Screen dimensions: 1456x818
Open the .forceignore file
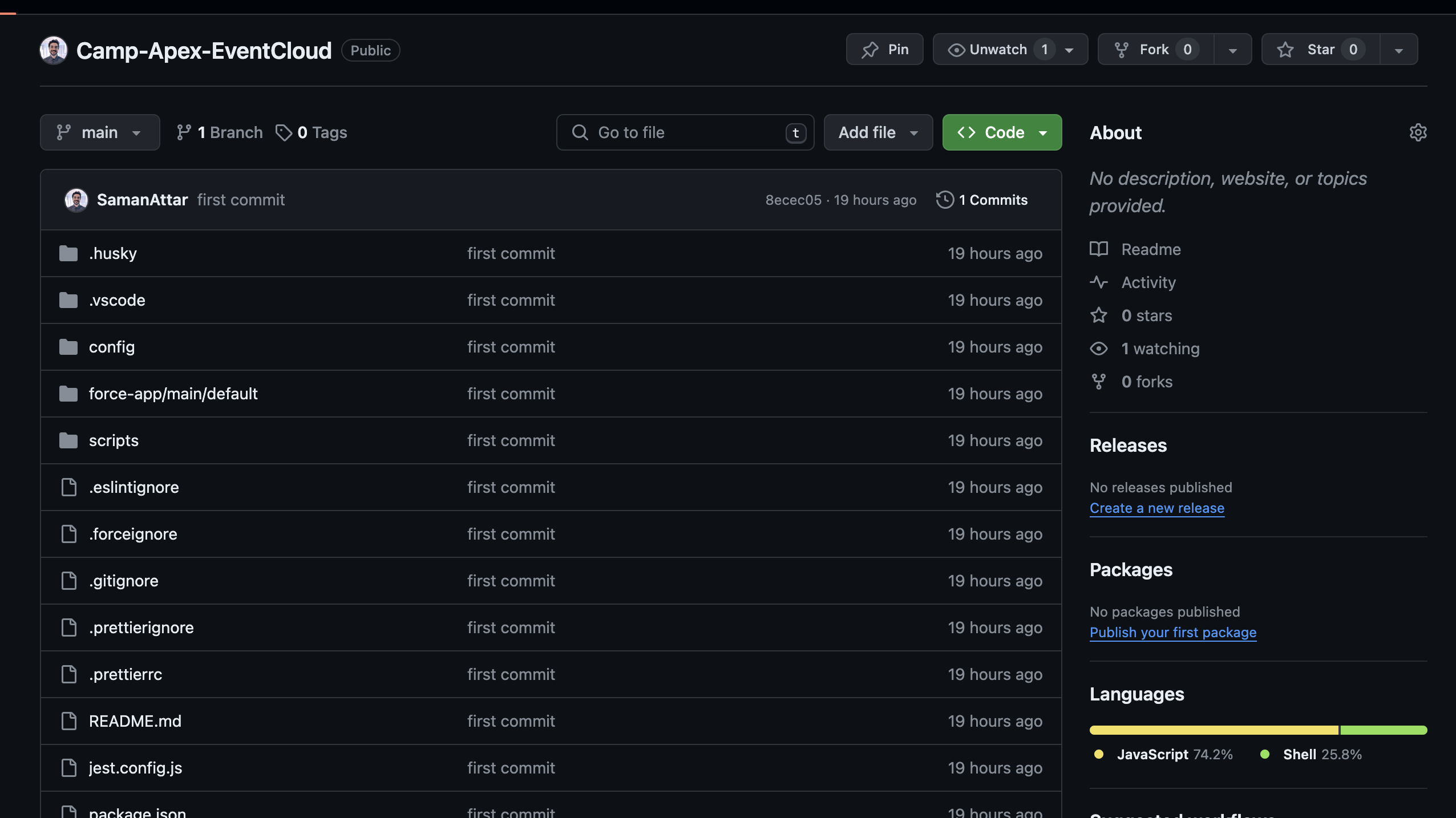coord(133,534)
